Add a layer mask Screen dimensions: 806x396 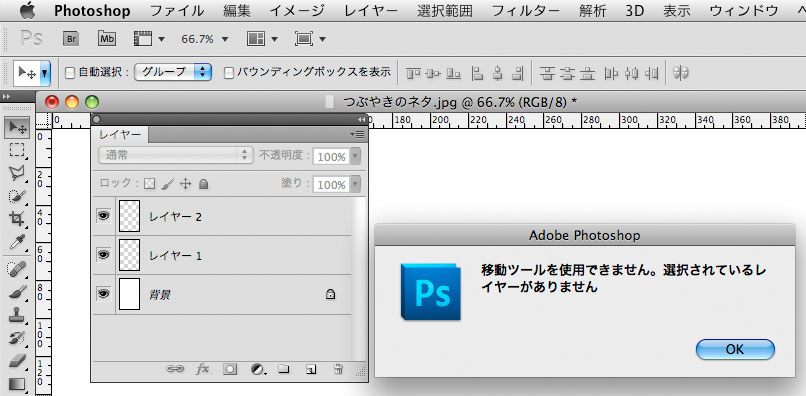(x=230, y=369)
